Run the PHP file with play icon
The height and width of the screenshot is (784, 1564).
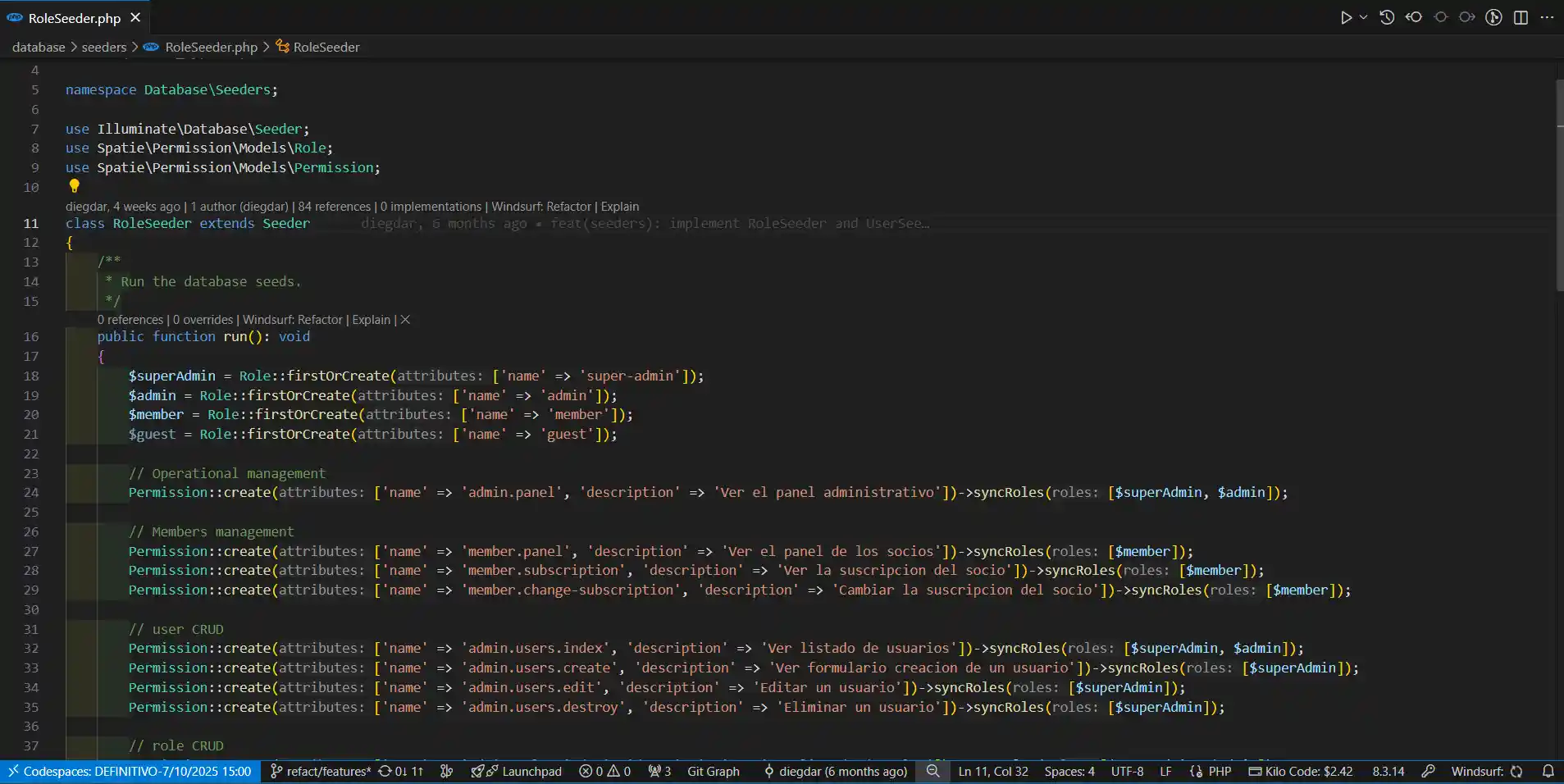coord(1346,17)
